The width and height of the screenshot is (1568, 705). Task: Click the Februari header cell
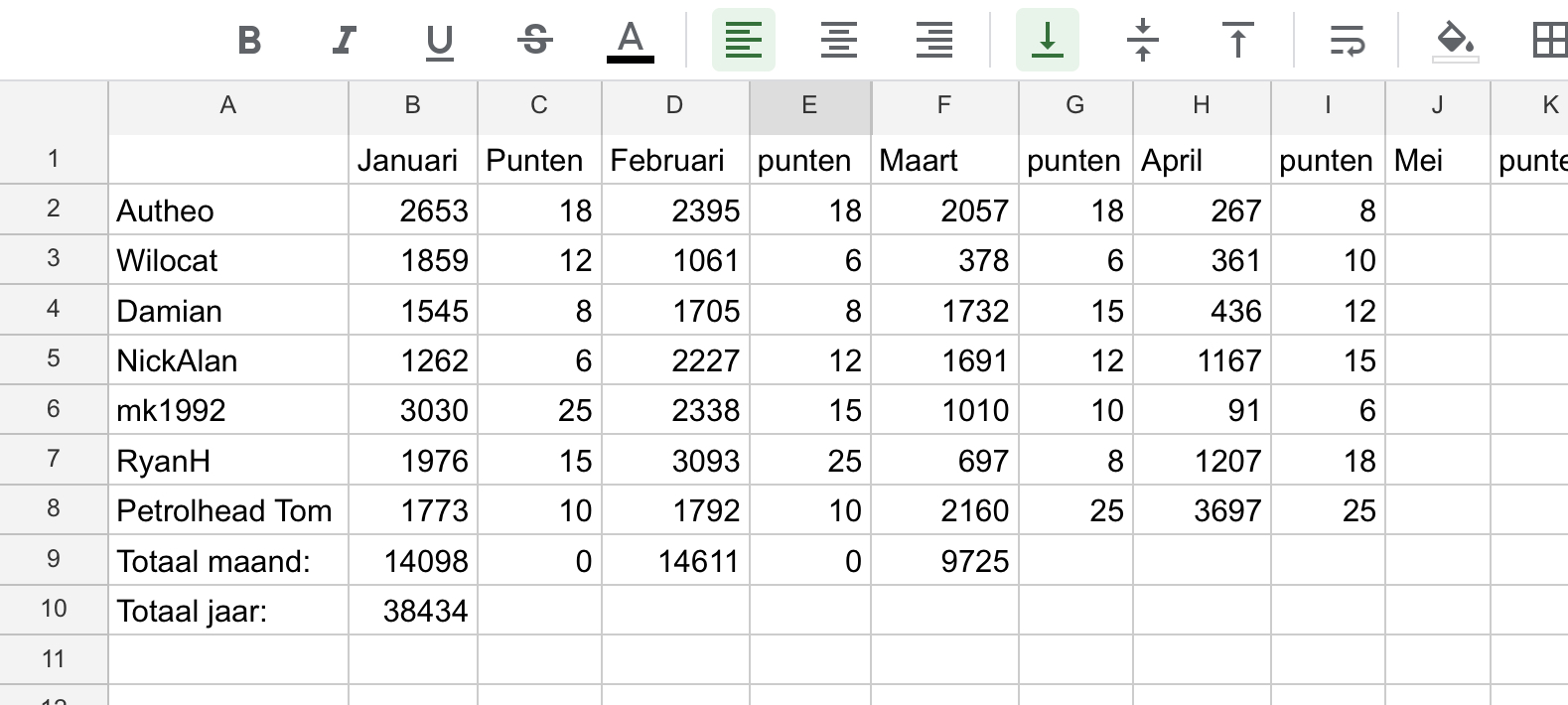pos(674,160)
